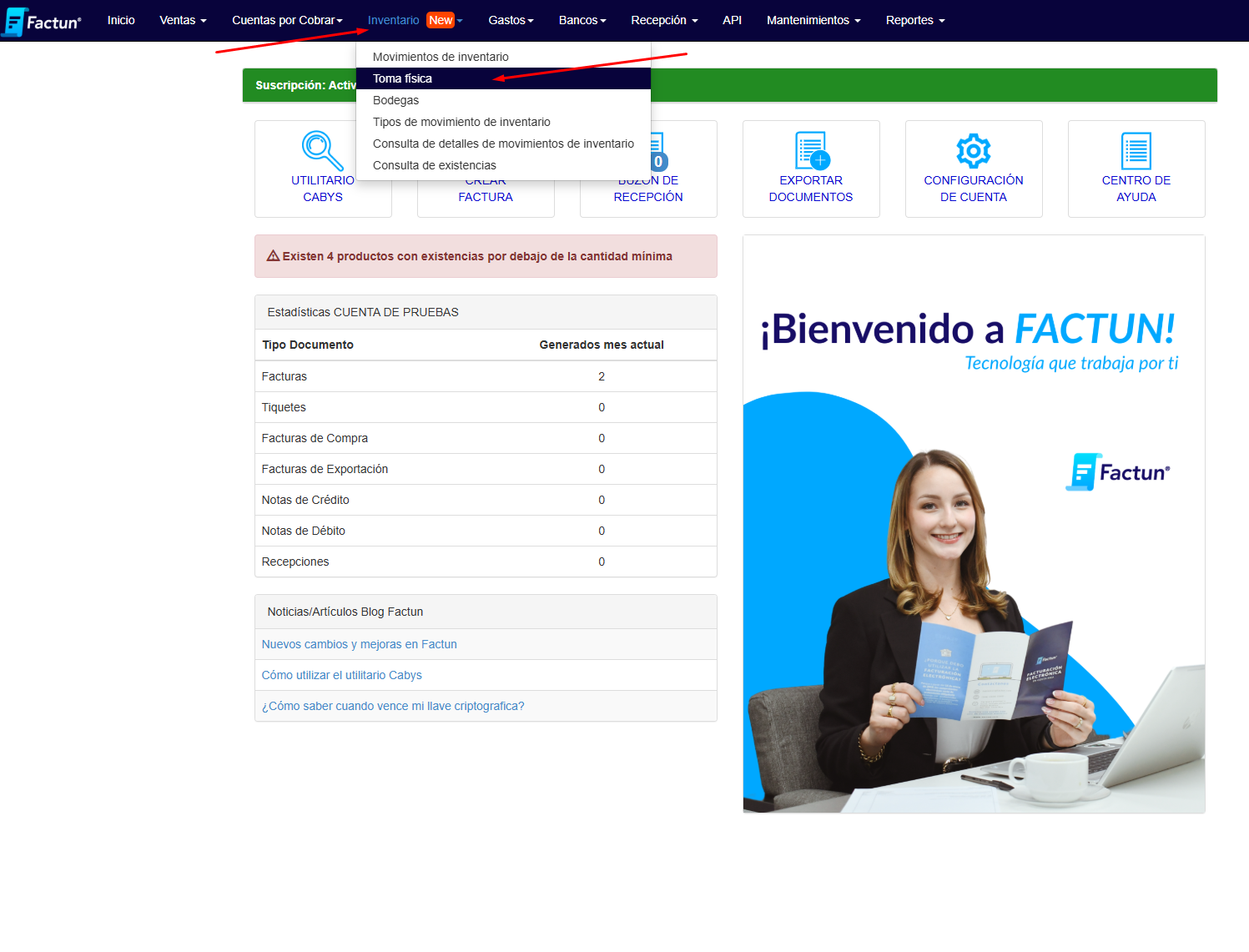This screenshot has width=1249, height=952.
Task: Open link Nuevos cambios y mejoras en Factun
Action: pyautogui.click(x=359, y=644)
